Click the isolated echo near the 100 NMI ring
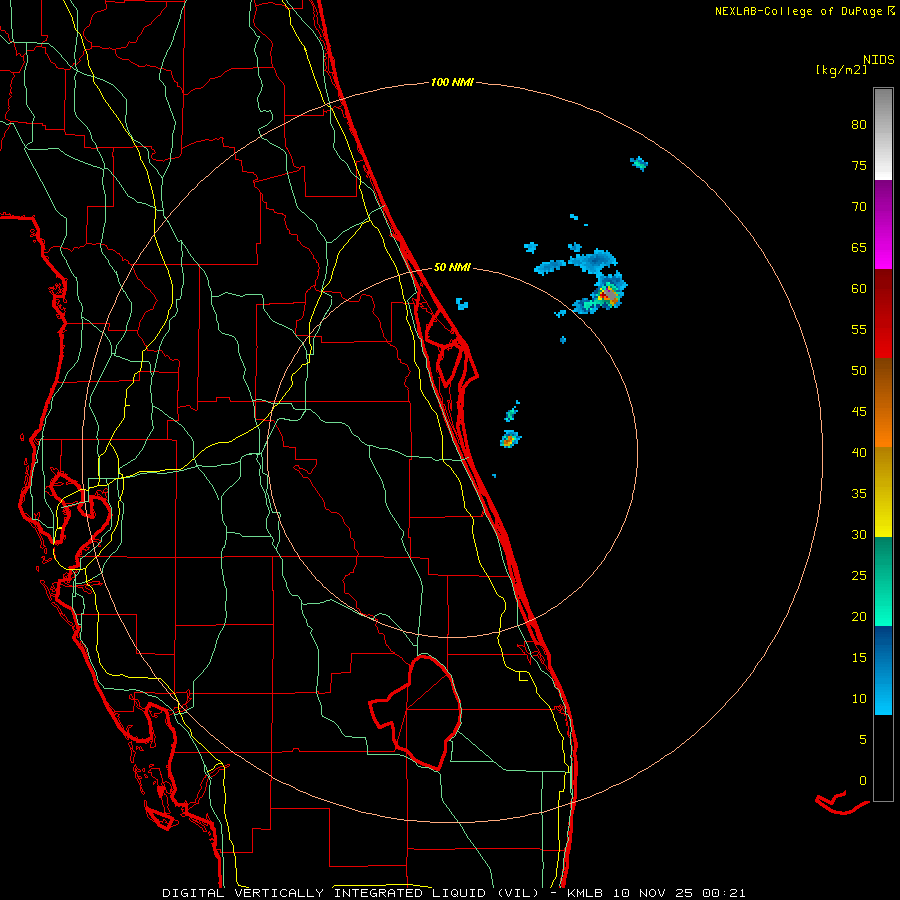The height and width of the screenshot is (900, 900). coord(639,164)
